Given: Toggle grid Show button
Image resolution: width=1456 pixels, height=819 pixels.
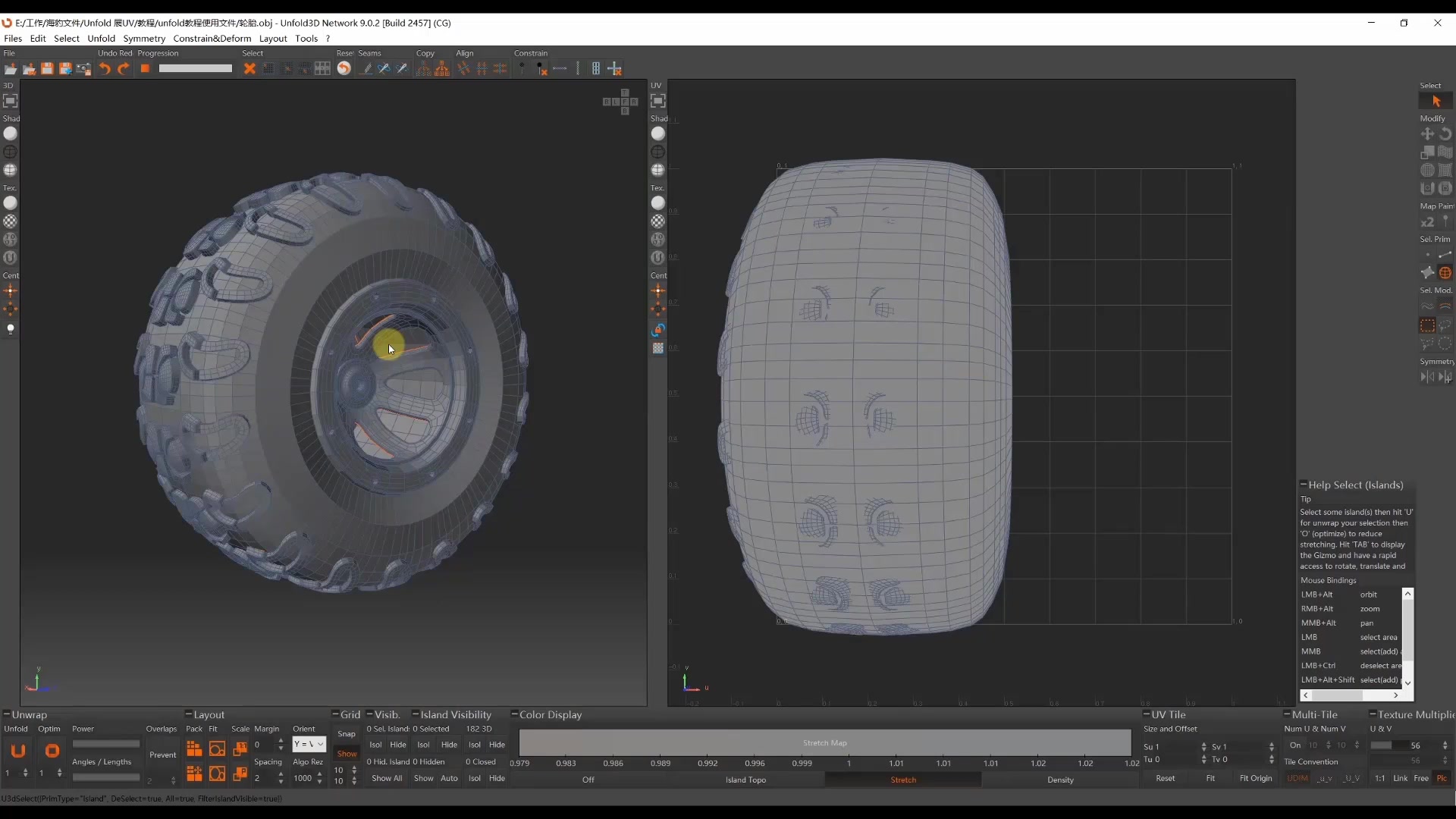Looking at the screenshot, I should coord(347,754).
